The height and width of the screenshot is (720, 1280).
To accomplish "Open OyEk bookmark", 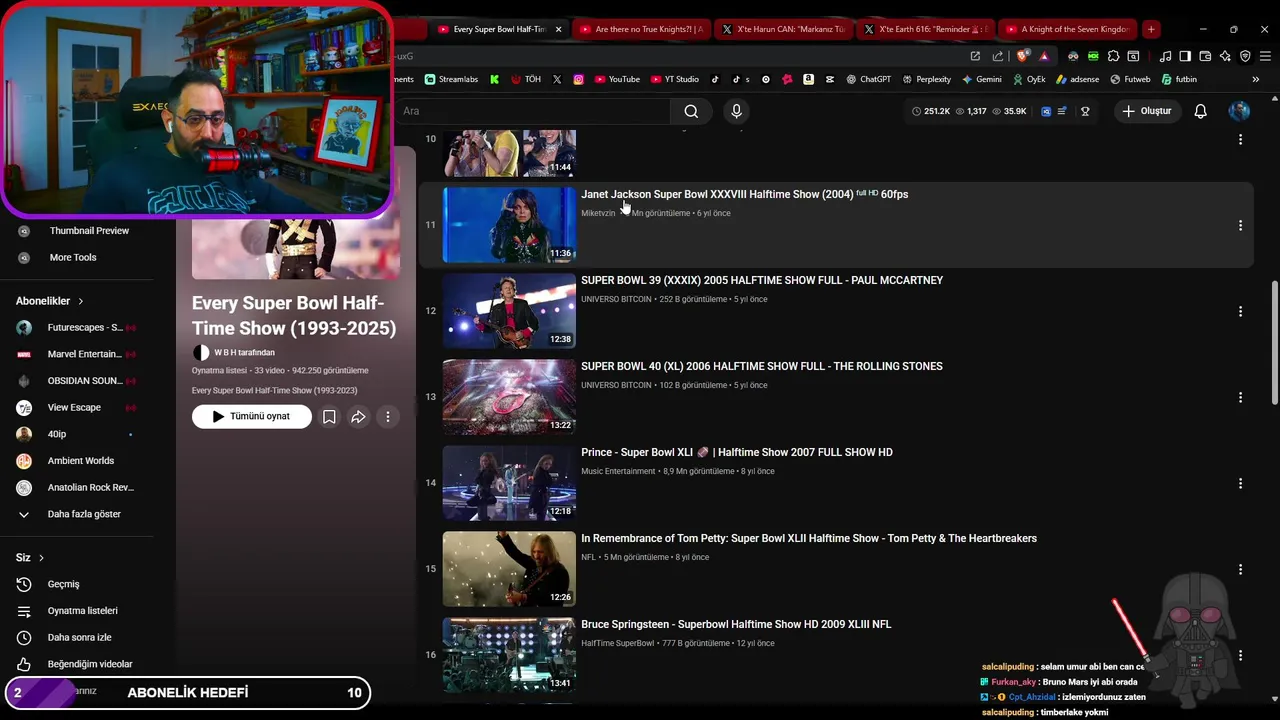I will click(x=1029, y=79).
